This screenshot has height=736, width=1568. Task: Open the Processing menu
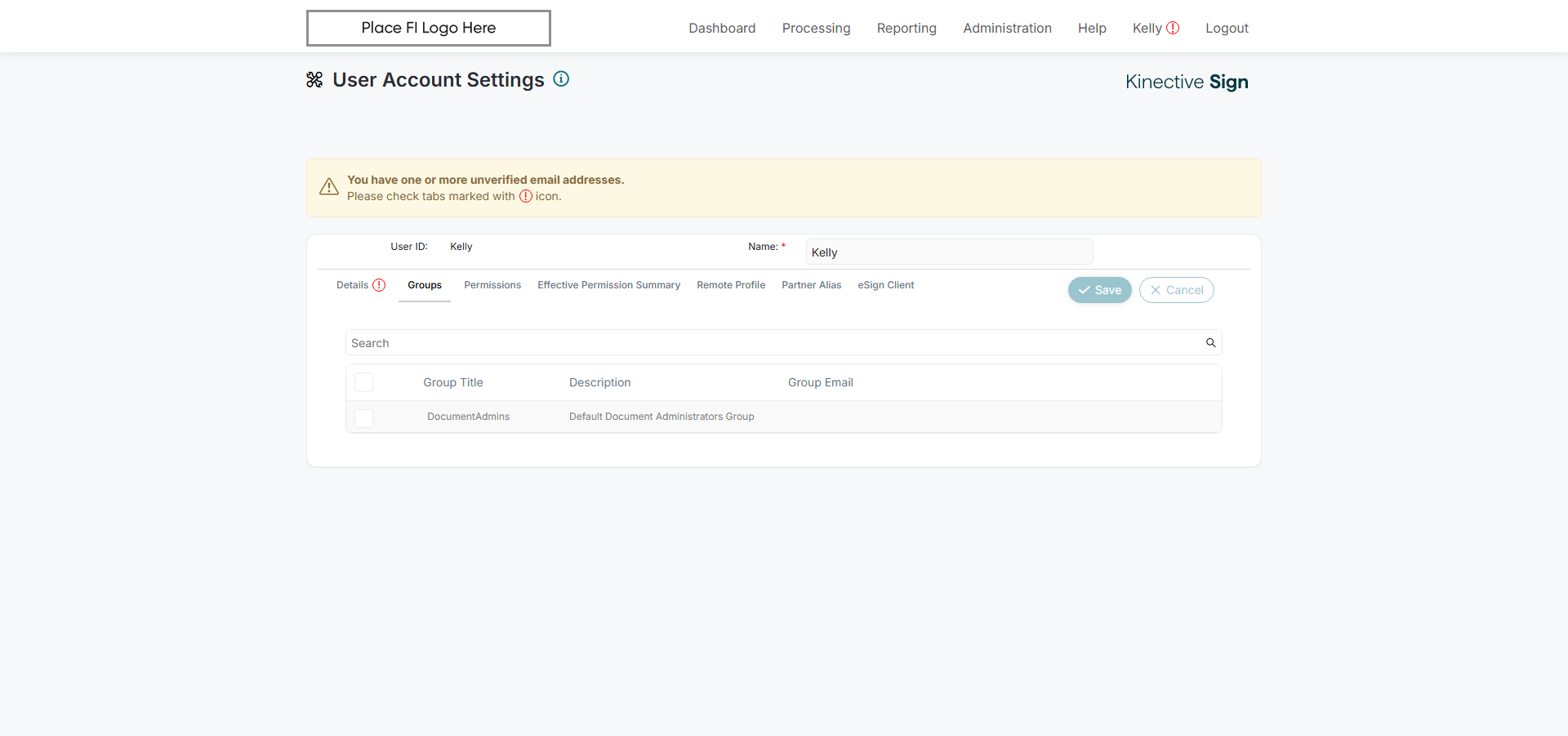tap(816, 29)
